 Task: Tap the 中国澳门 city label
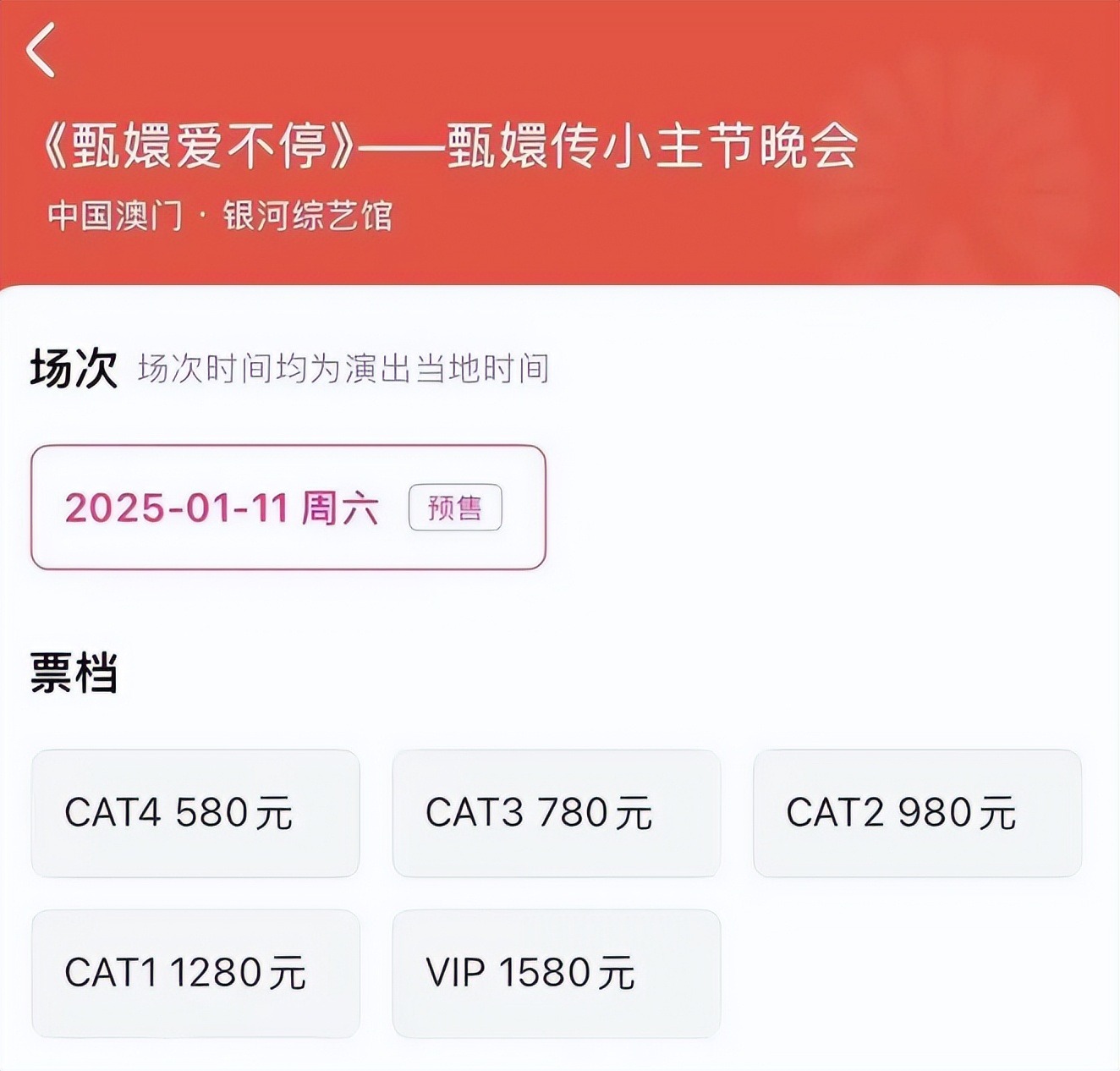[x=115, y=216]
